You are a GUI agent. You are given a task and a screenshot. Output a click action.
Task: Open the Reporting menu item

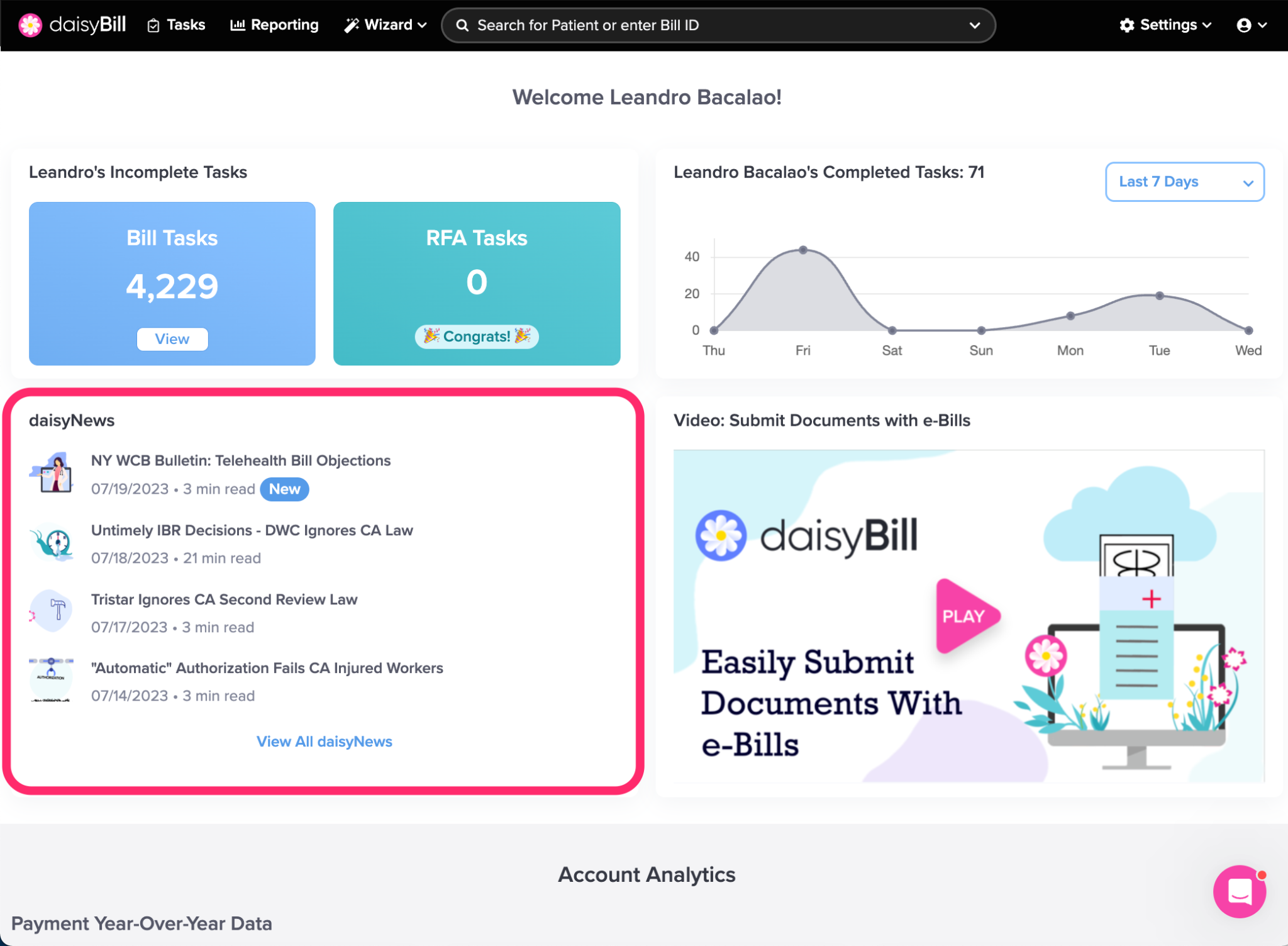tap(275, 25)
